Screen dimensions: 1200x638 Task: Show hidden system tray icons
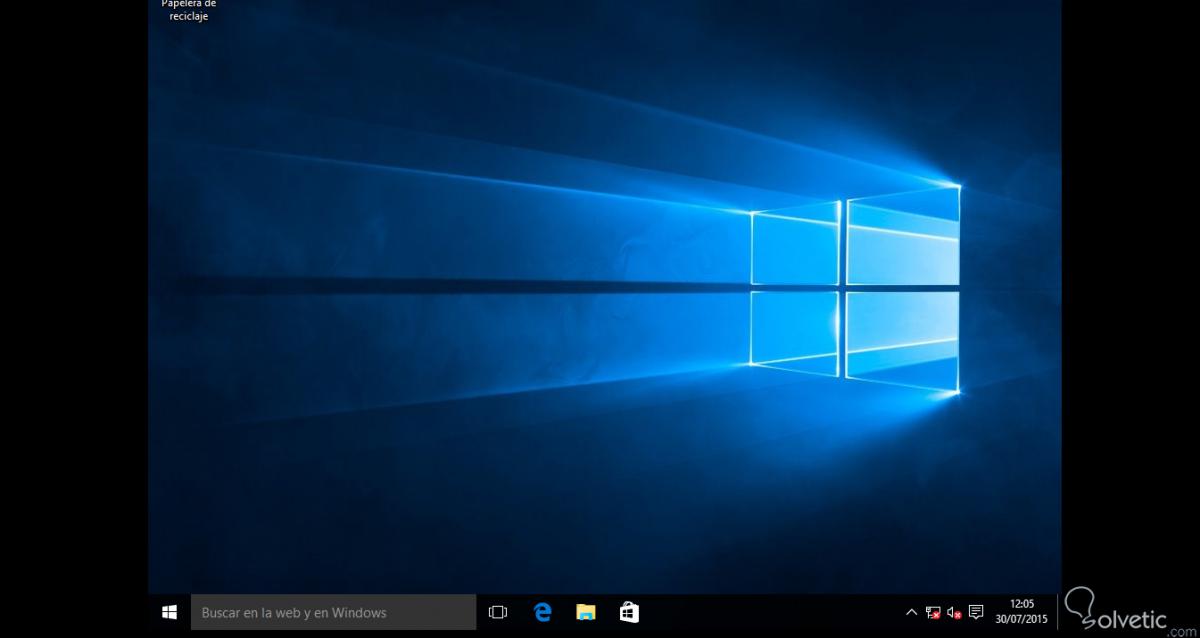pyautogui.click(x=911, y=612)
